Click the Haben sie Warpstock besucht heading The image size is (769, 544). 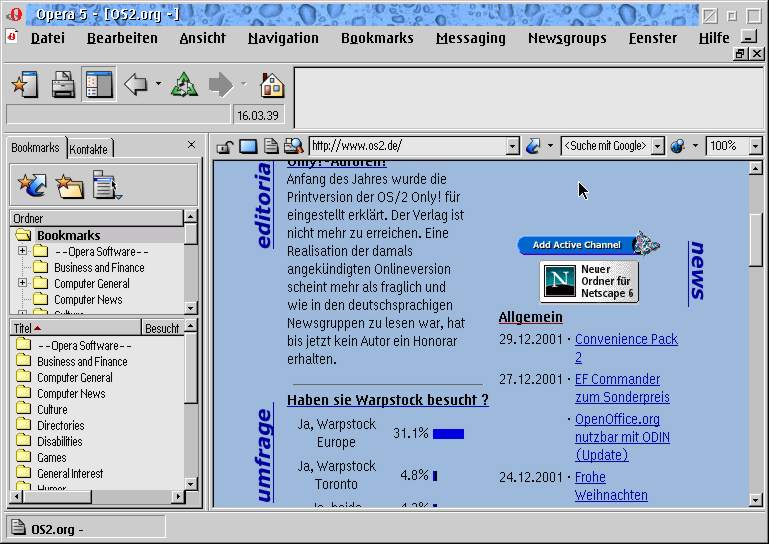(387, 400)
